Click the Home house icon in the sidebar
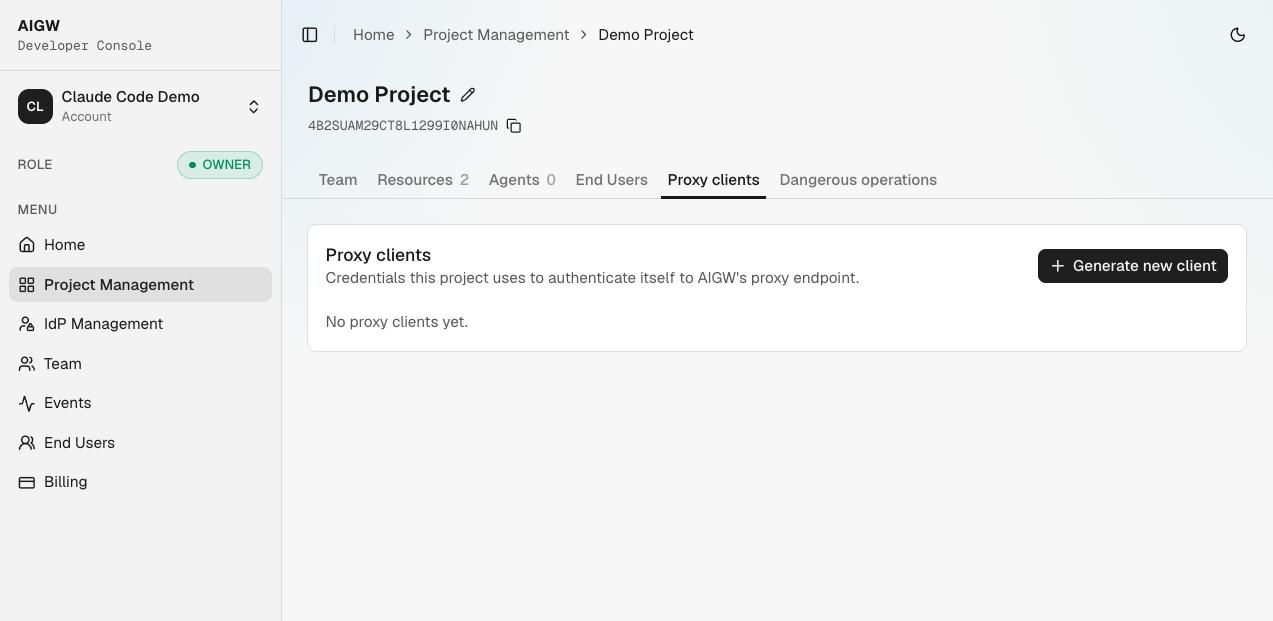The width and height of the screenshot is (1273, 621). click(x=27, y=245)
